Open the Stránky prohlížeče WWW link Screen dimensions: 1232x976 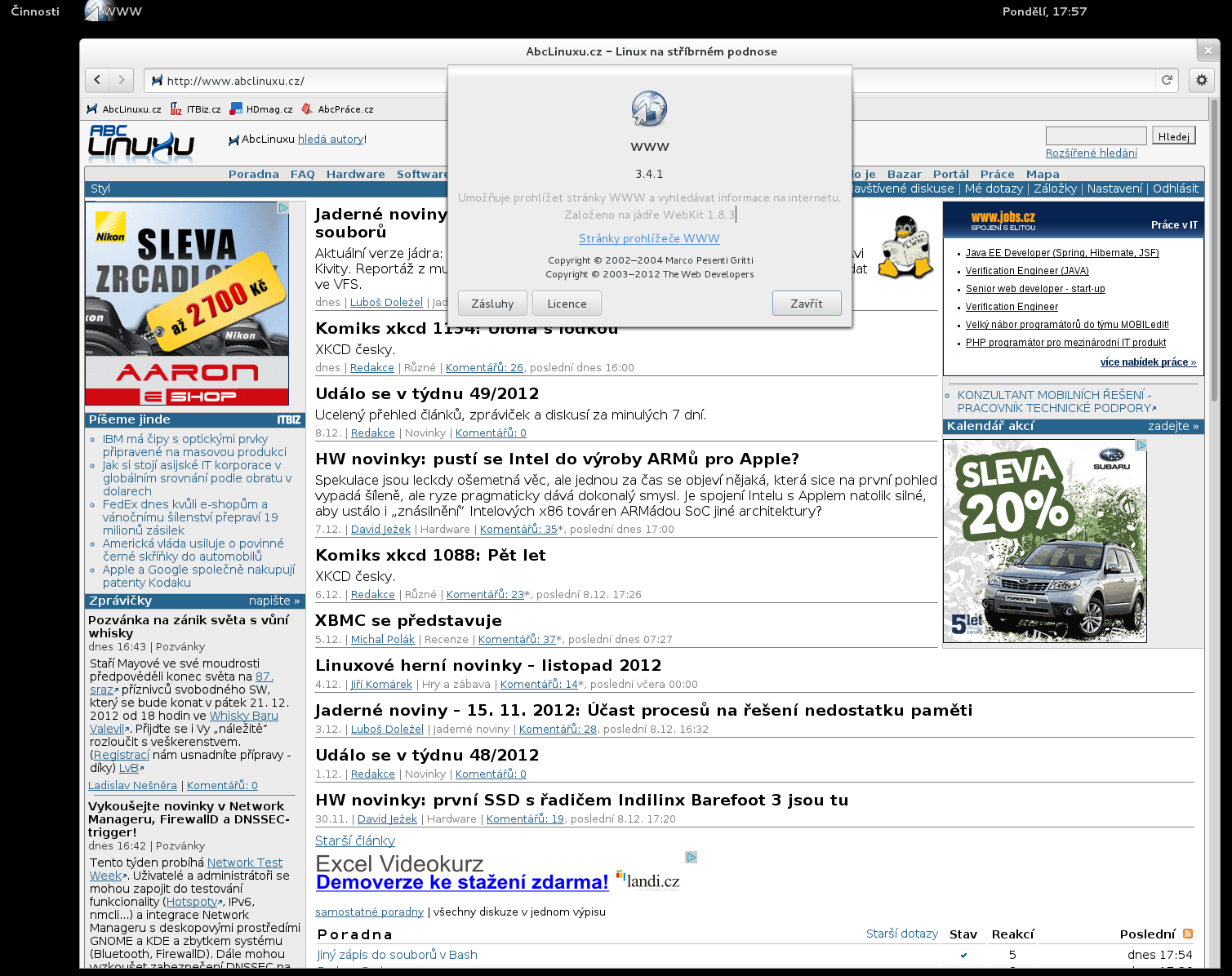click(650, 238)
